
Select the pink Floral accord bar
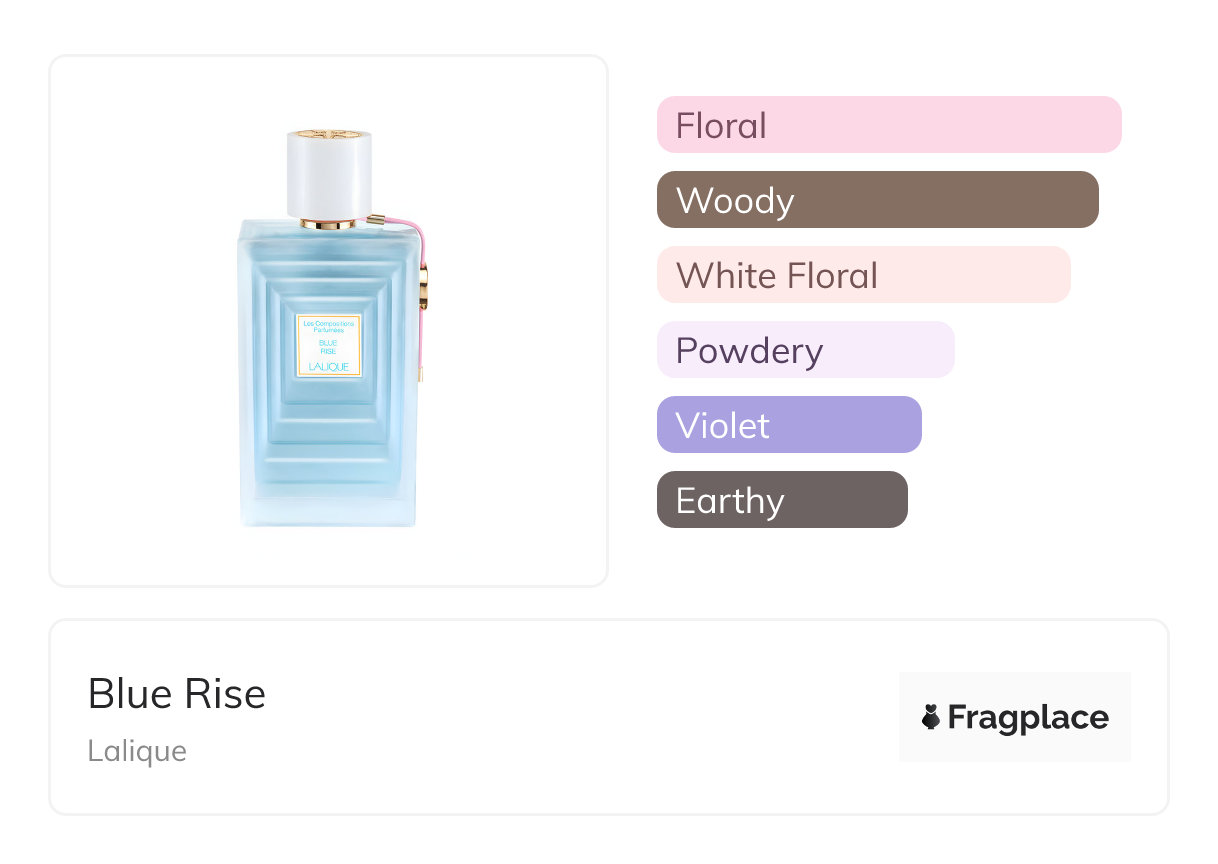point(889,125)
